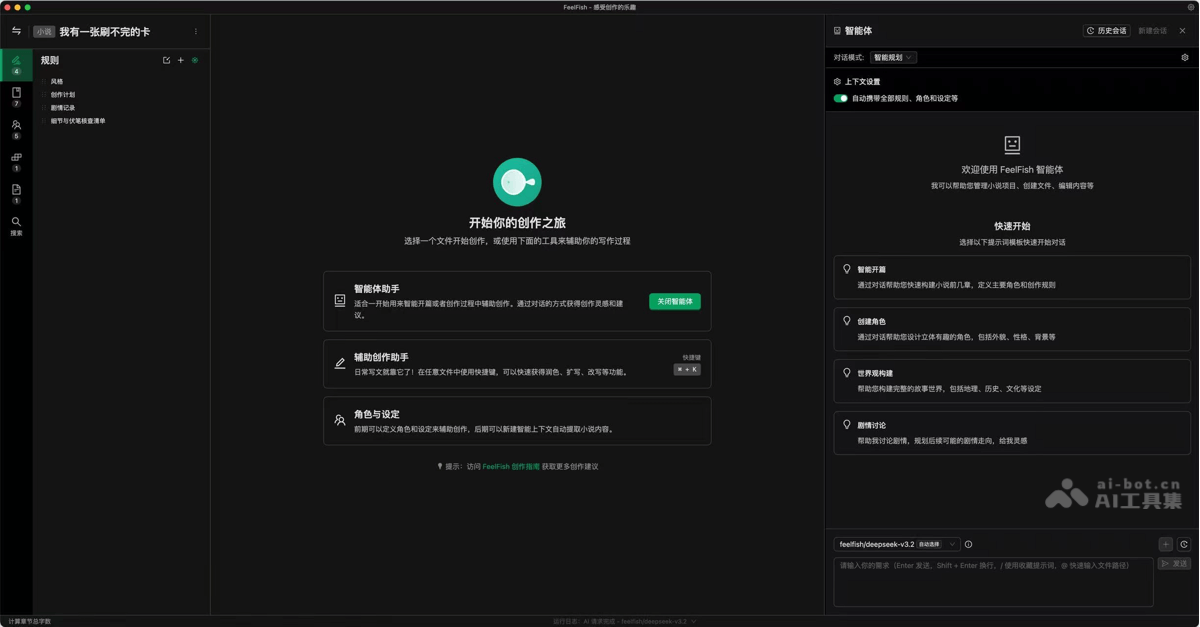Click the plus icon to add a new rule
Image resolution: width=1200 pixels, height=627 pixels.
[181, 60]
